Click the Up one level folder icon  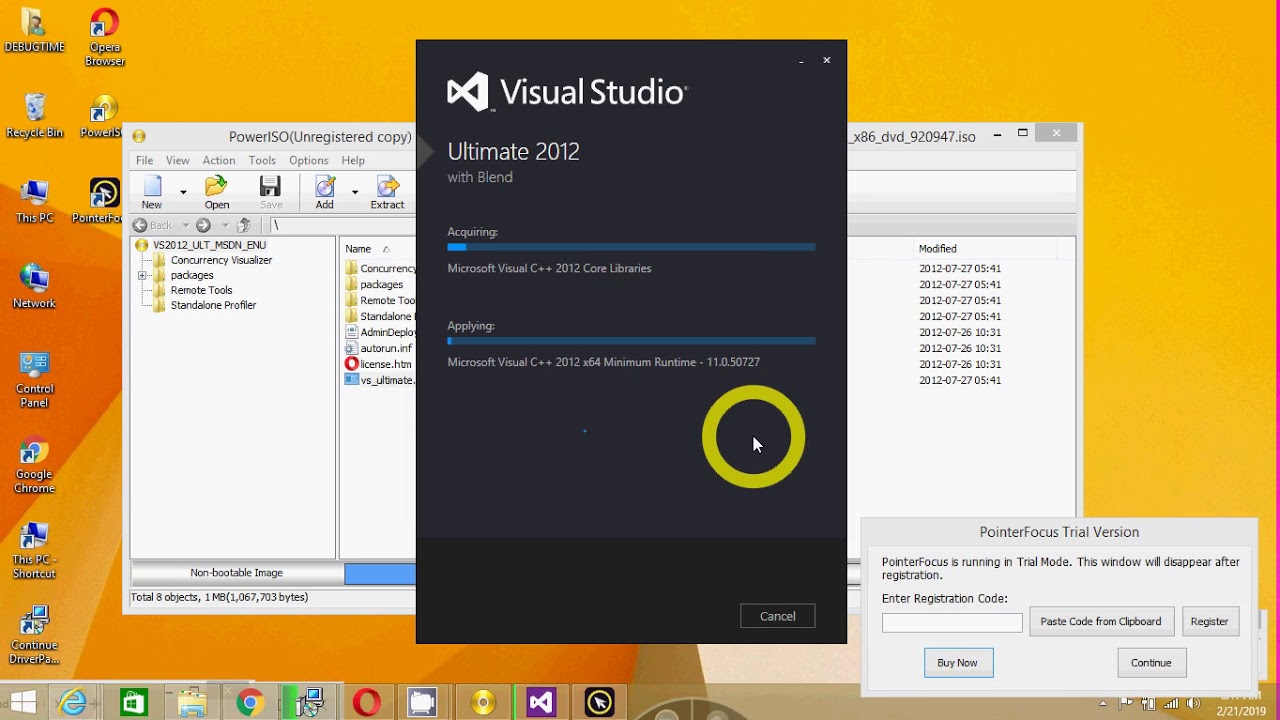tap(243, 225)
